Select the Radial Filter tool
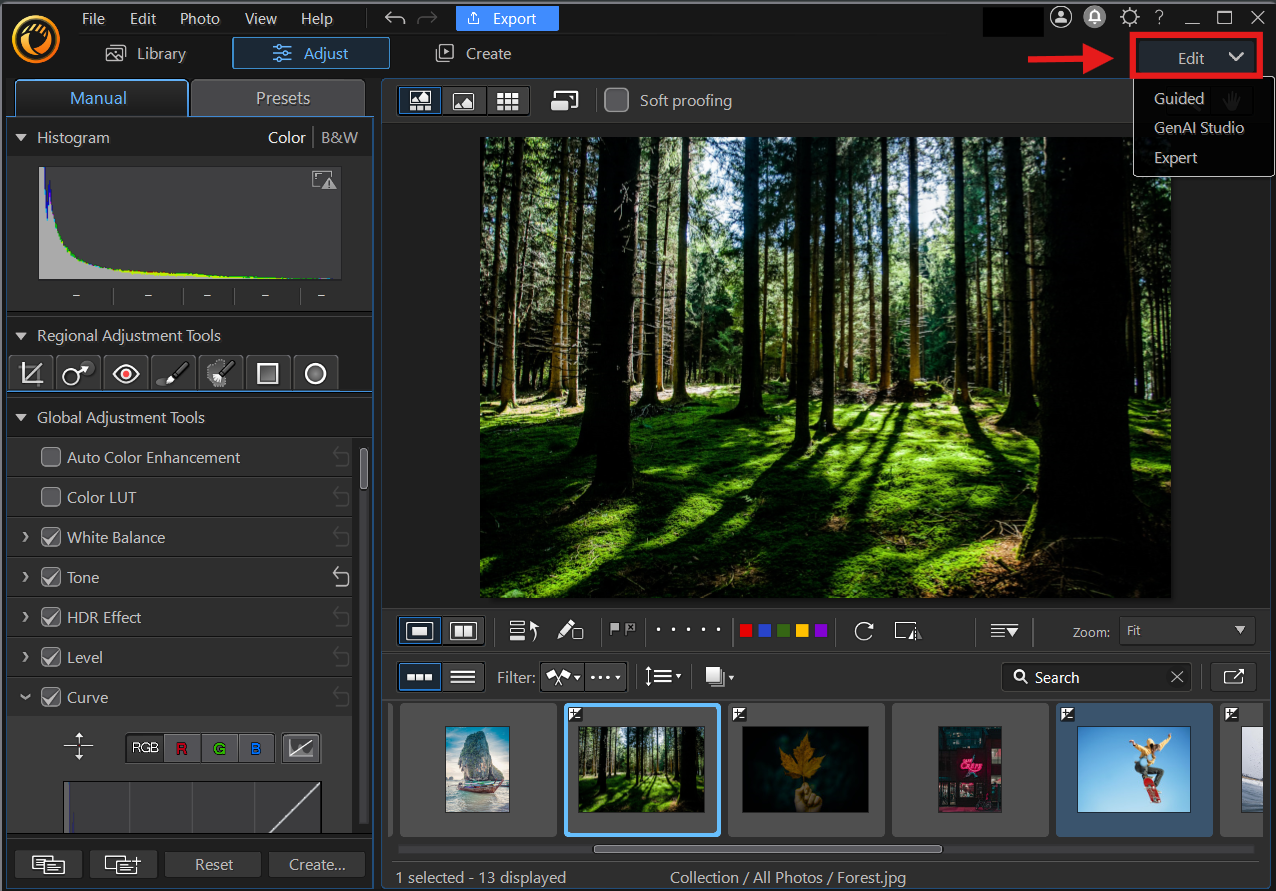Image resolution: width=1276 pixels, height=891 pixels. [x=315, y=373]
